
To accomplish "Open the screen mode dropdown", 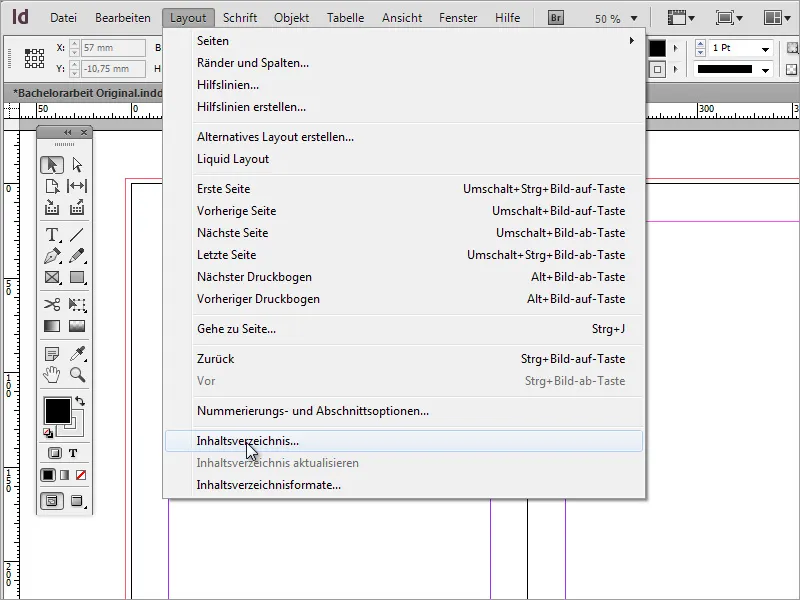I will pyautogui.click(x=729, y=18).
